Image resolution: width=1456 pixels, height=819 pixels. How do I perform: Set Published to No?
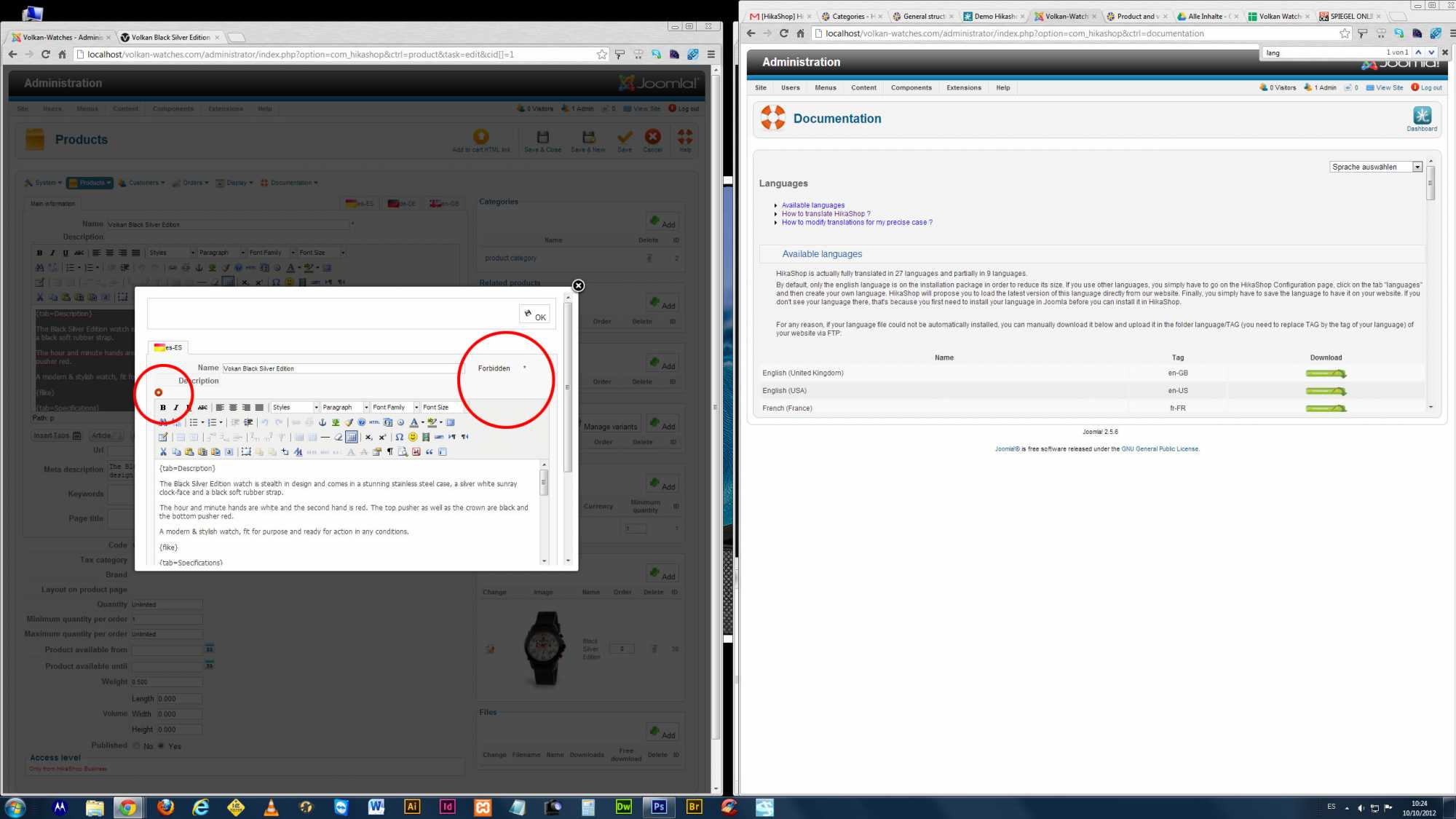click(137, 745)
